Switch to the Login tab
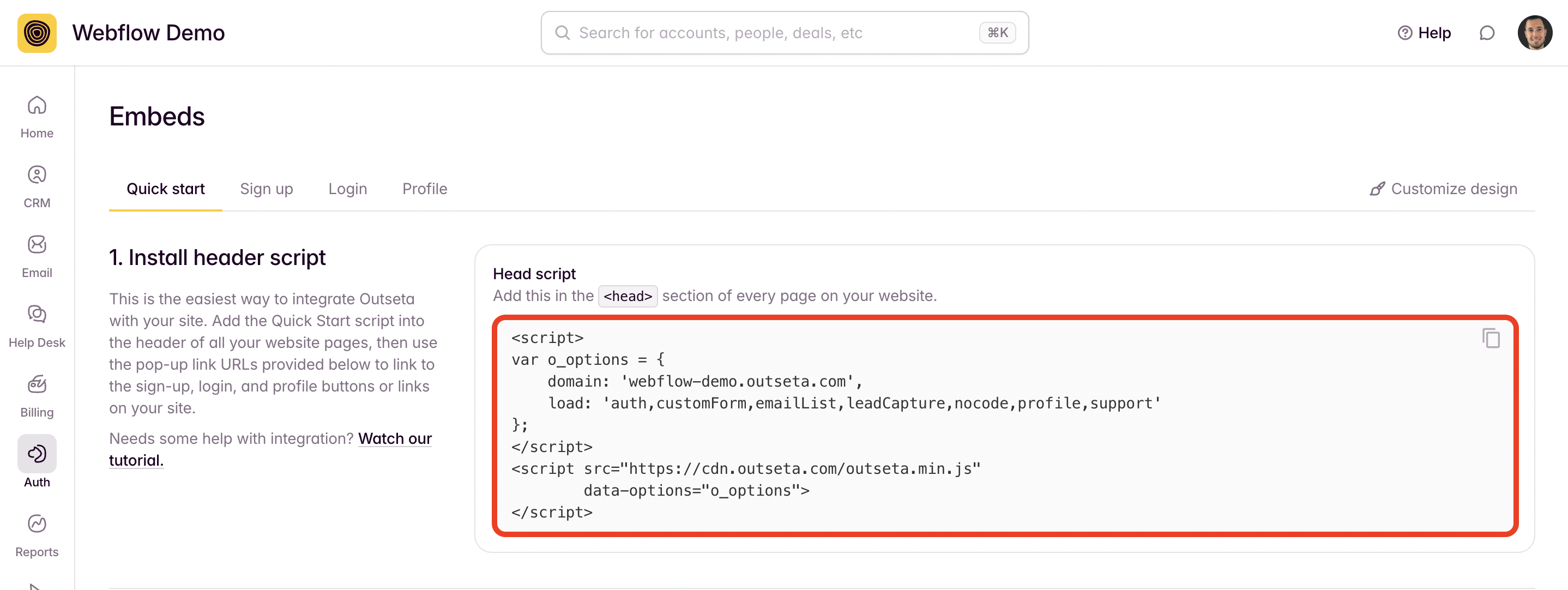Screen dimensions: 1568x590 click(x=347, y=189)
